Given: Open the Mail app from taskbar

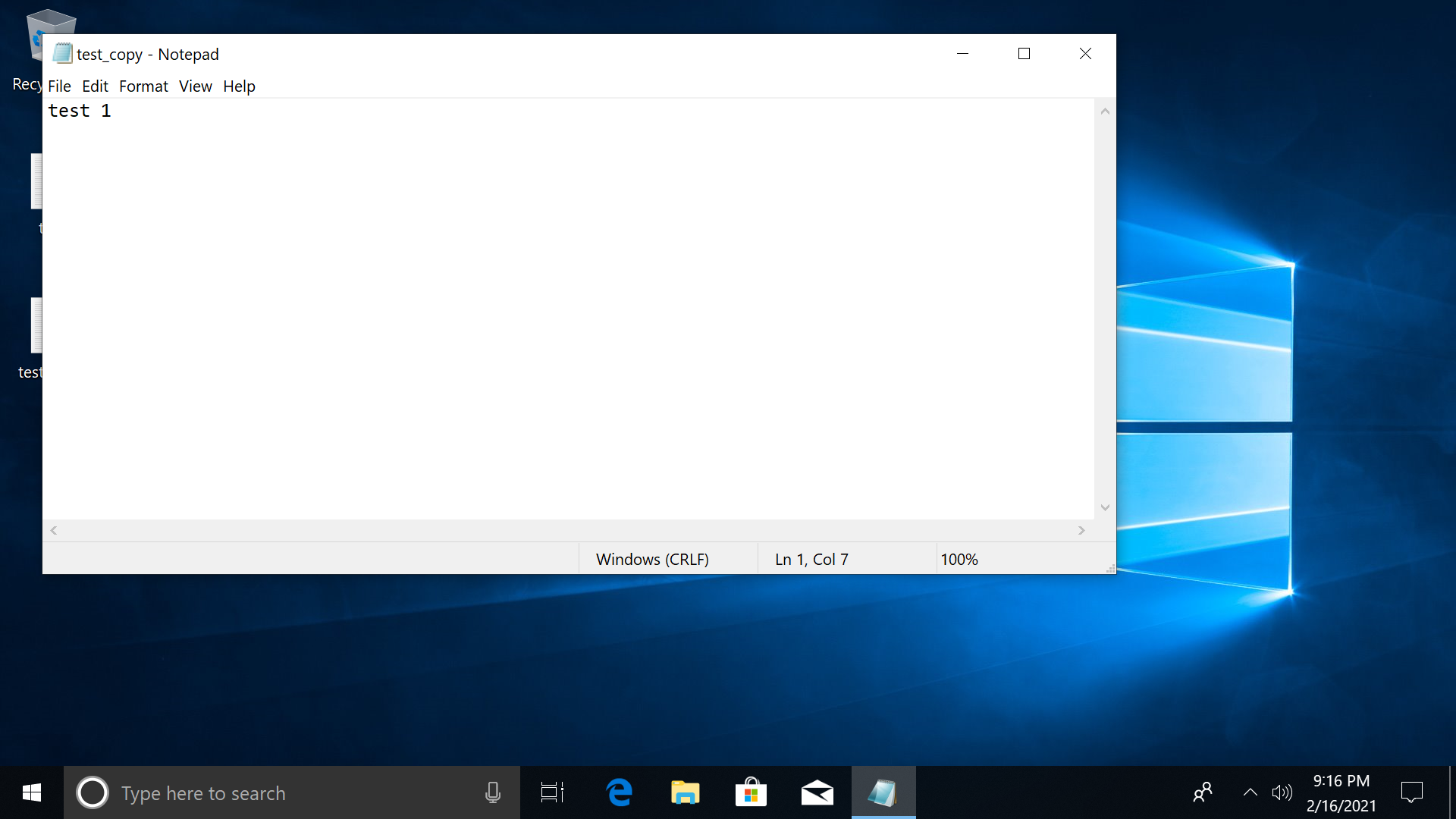Looking at the screenshot, I should point(817,792).
